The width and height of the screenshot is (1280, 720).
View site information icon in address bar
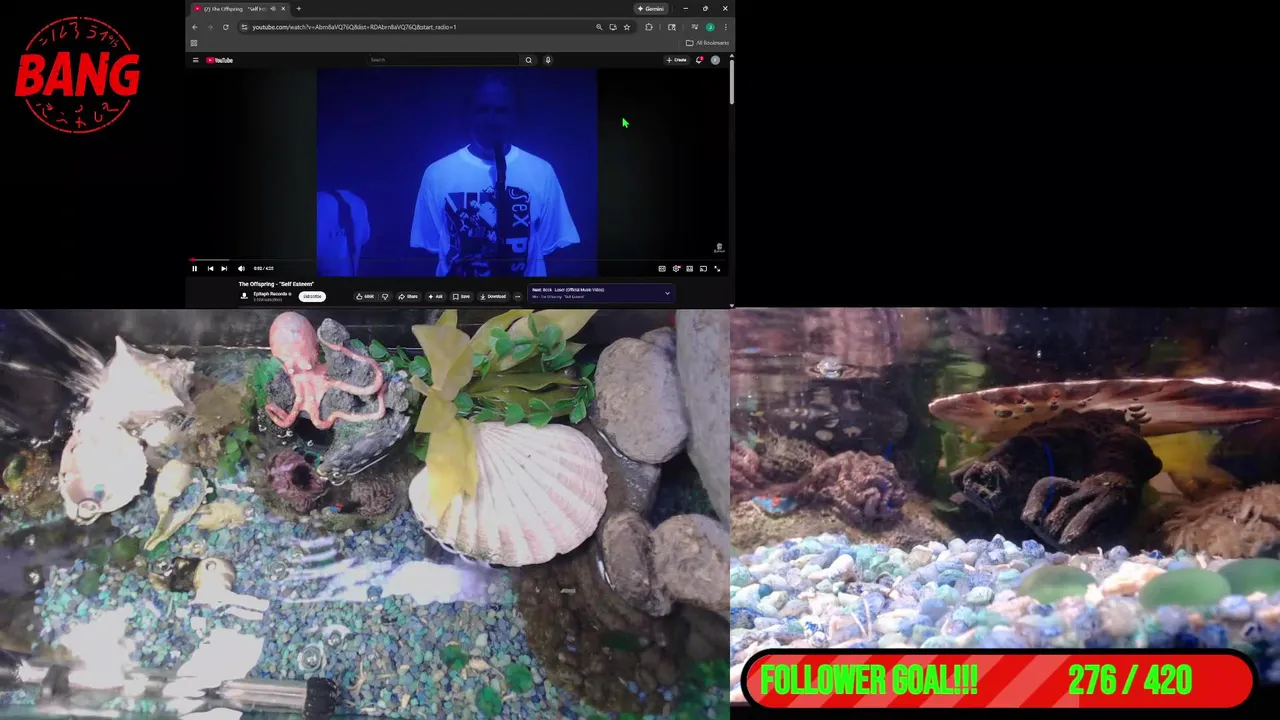(243, 27)
